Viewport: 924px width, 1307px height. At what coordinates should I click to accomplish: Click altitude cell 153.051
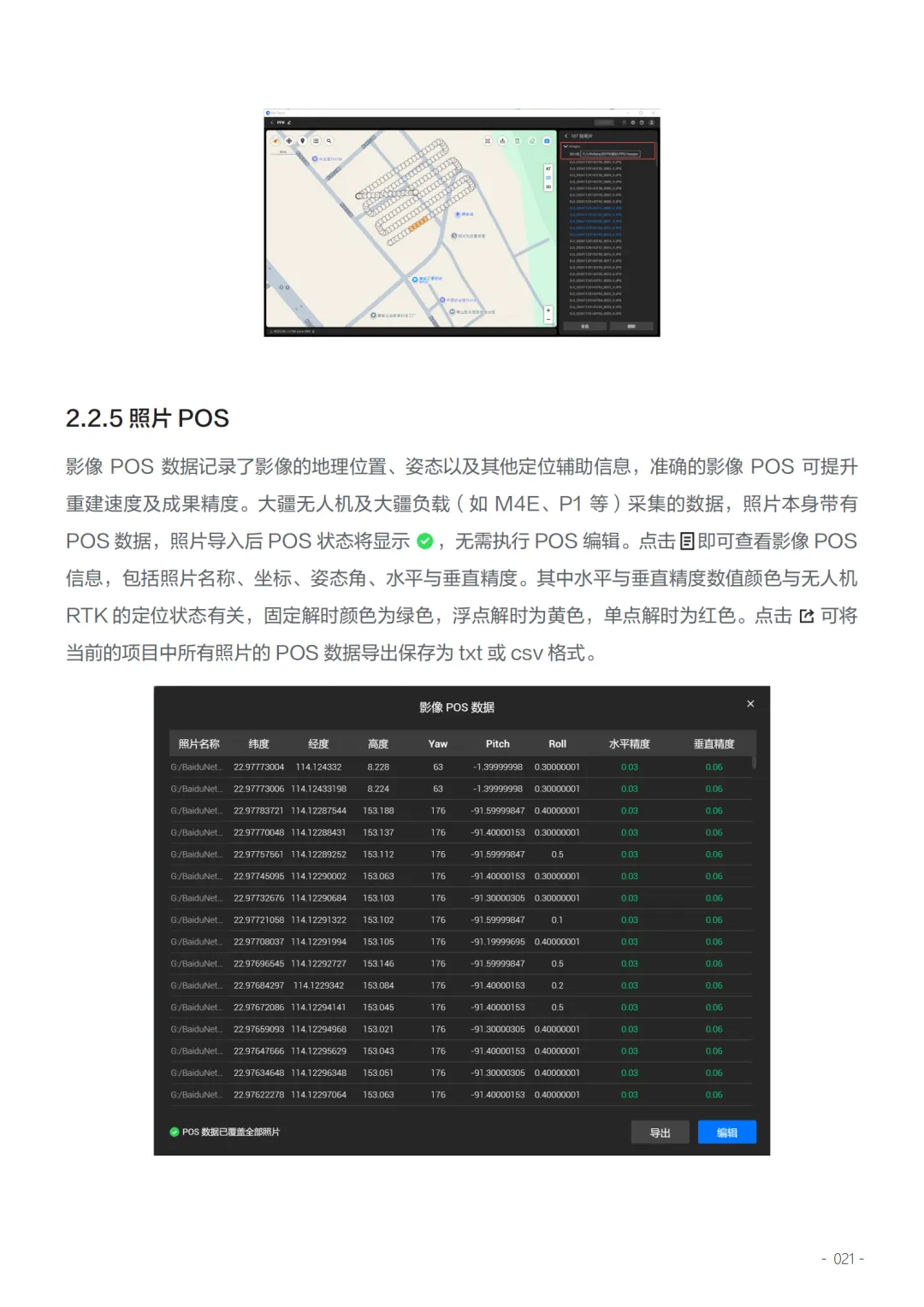pyautogui.click(x=378, y=1073)
